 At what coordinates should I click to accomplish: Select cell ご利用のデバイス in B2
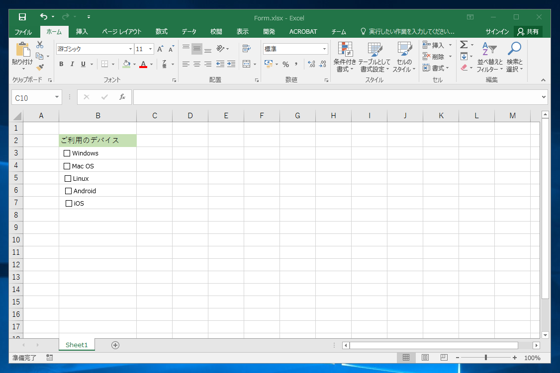pos(98,140)
